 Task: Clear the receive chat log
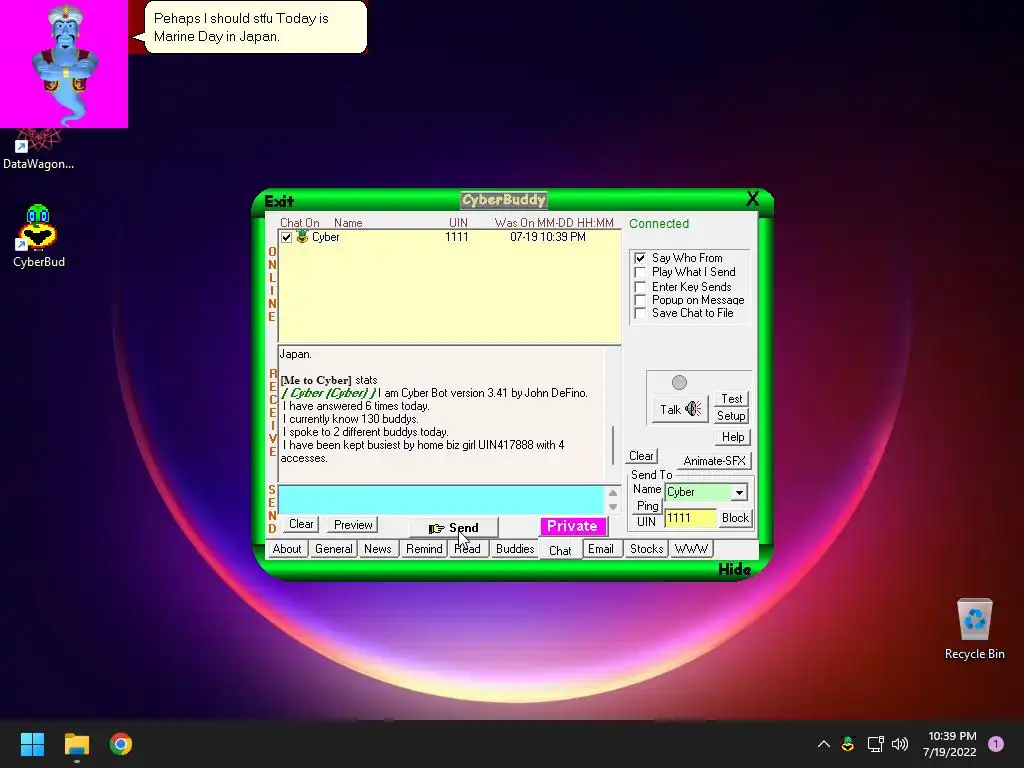click(x=641, y=456)
